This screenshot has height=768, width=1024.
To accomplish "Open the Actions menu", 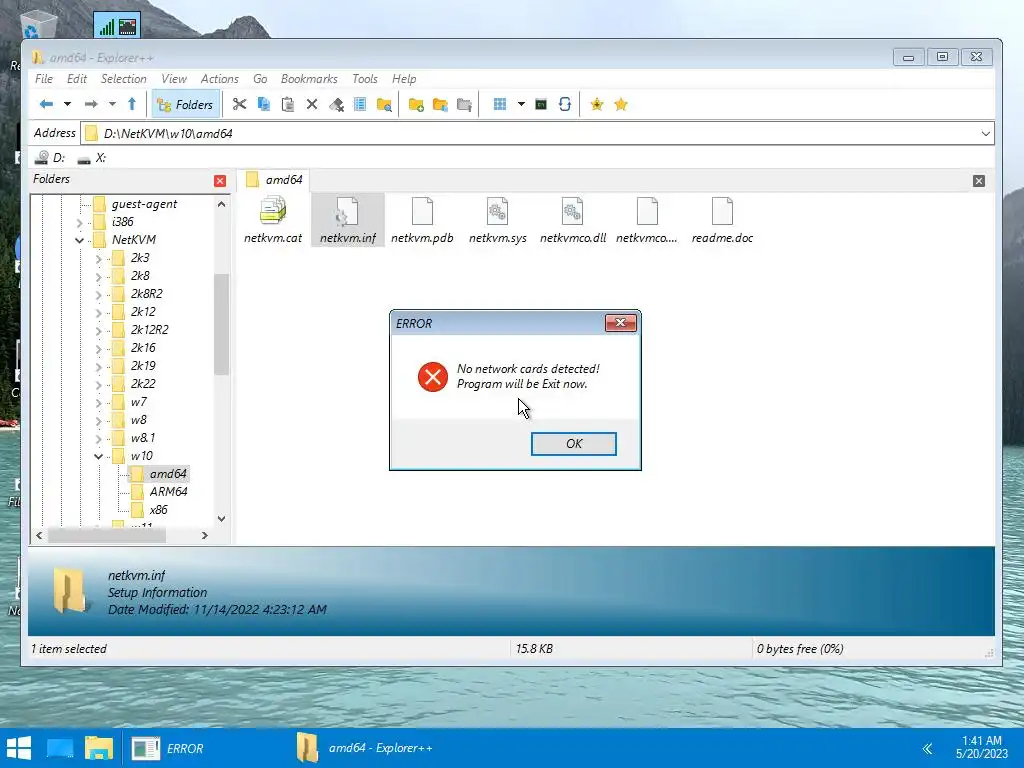I will point(219,79).
